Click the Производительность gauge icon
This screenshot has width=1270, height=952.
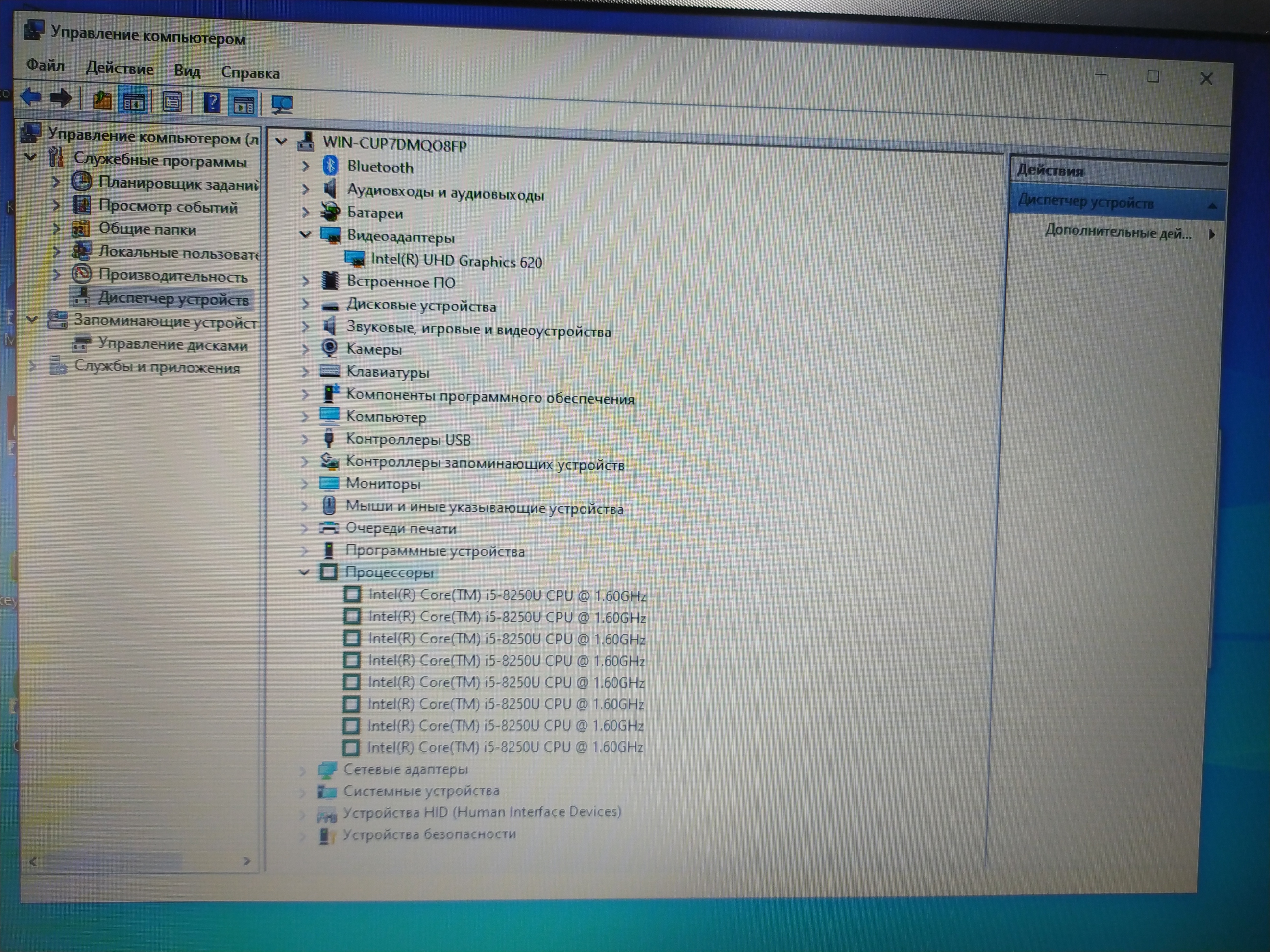[x=81, y=274]
